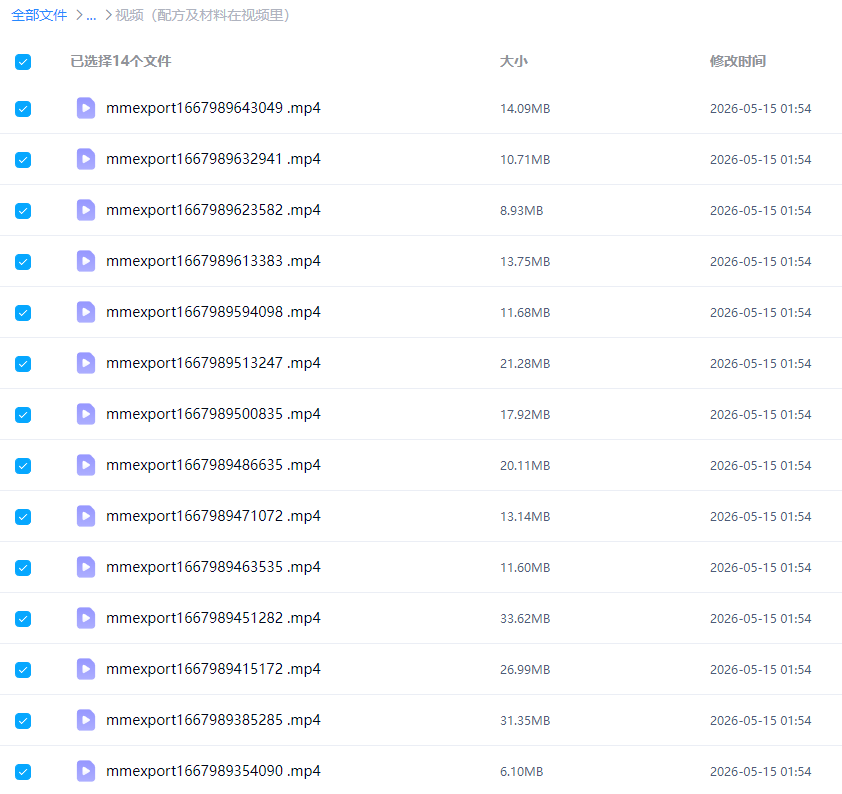Uncheck mmexport1667989385285 .mp4 checkbox
This screenshot has width=842, height=794.
(23, 721)
